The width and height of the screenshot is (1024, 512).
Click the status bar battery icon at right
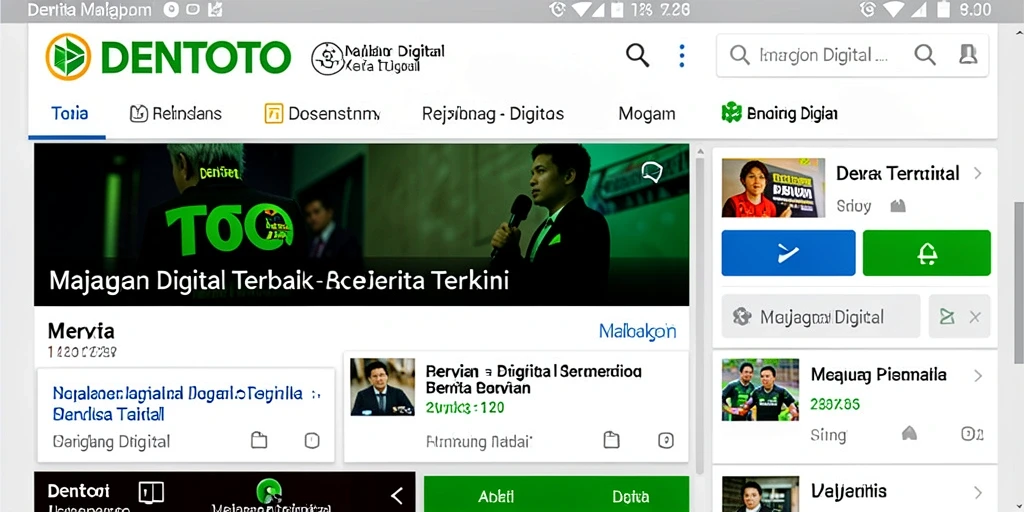coord(943,9)
